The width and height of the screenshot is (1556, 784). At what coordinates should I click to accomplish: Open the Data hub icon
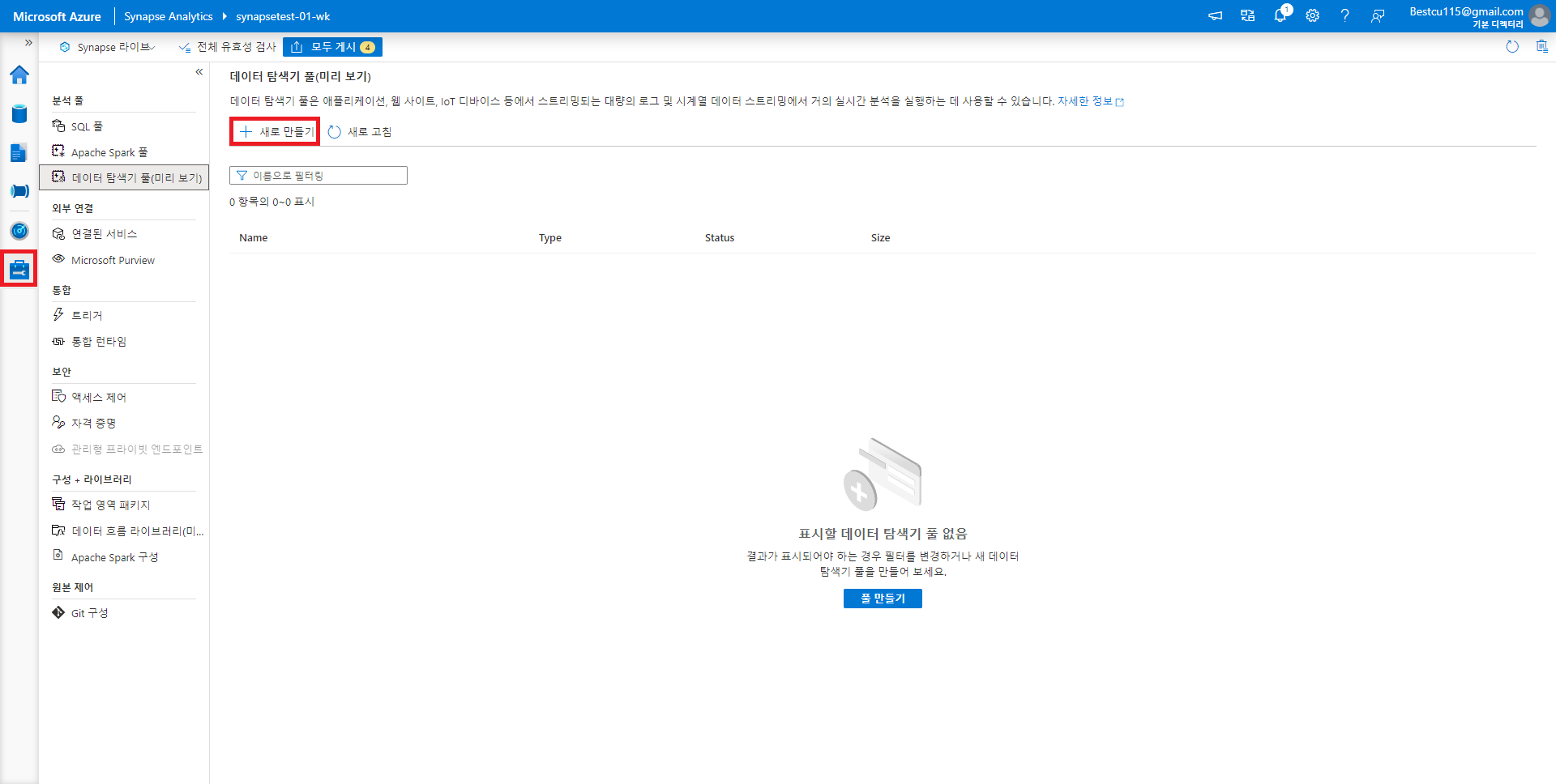[19, 113]
